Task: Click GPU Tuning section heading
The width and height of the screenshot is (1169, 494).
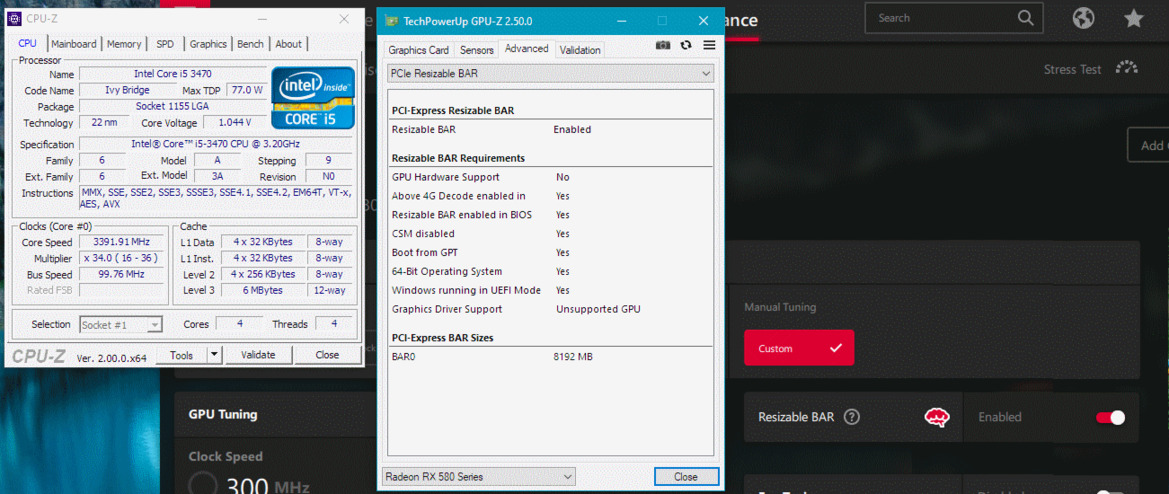Action: click(223, 414)
